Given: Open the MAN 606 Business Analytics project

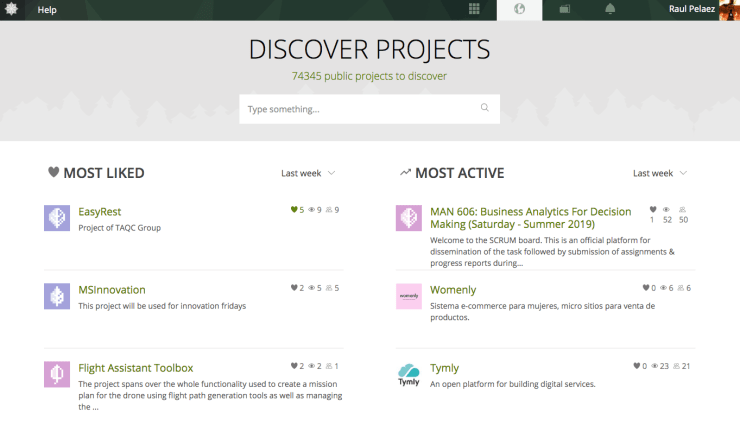Looking at the screenshot, I should coord(530,218).
